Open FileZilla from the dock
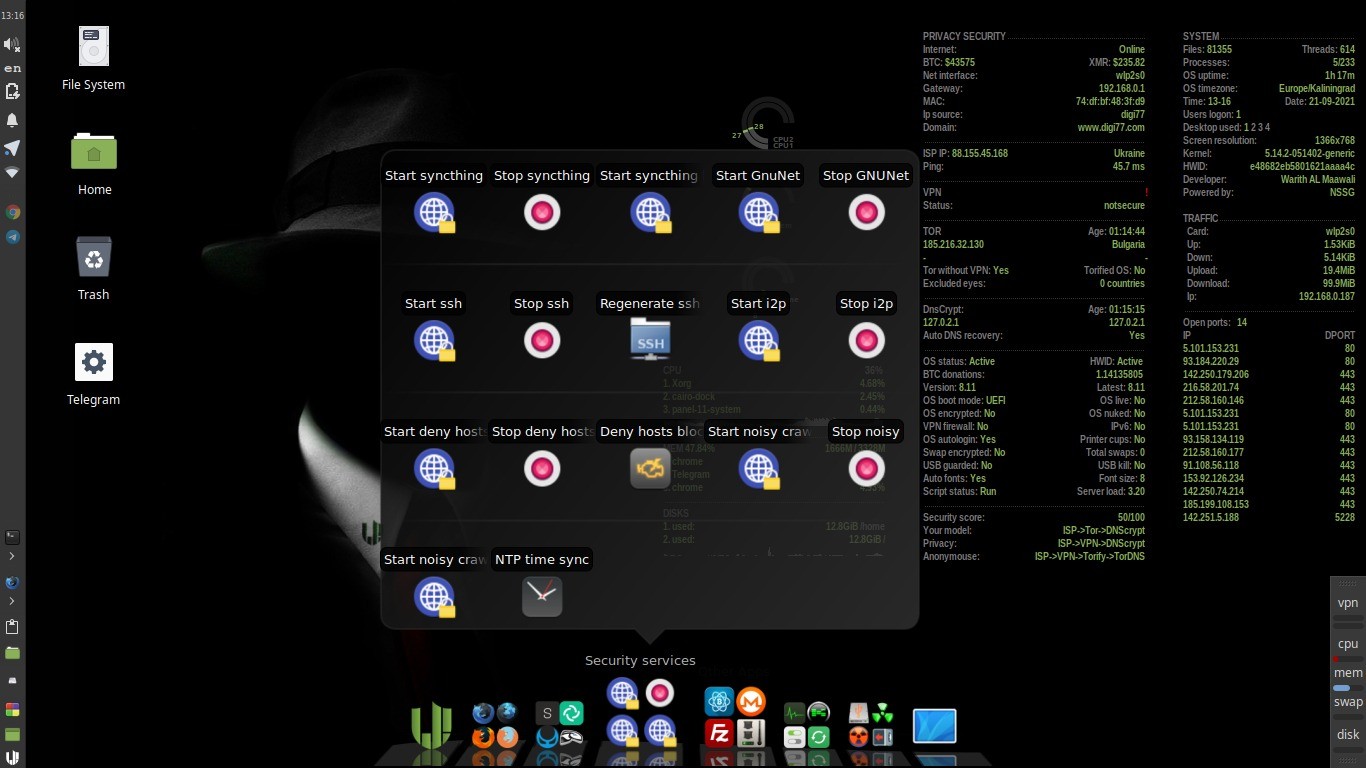Screen dimensions: 1366x768 point(719,734)
